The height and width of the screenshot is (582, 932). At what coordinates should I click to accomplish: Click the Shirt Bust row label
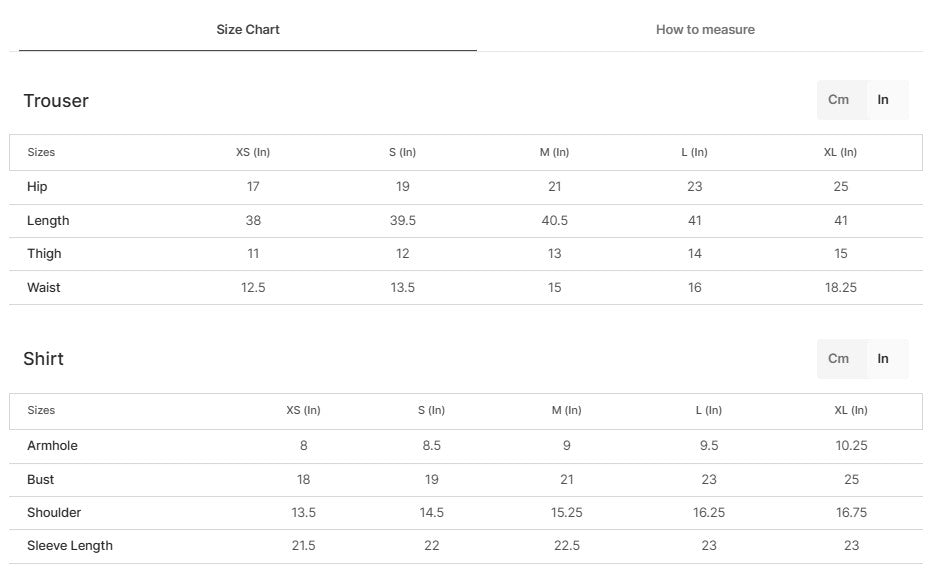coord(40,480)
